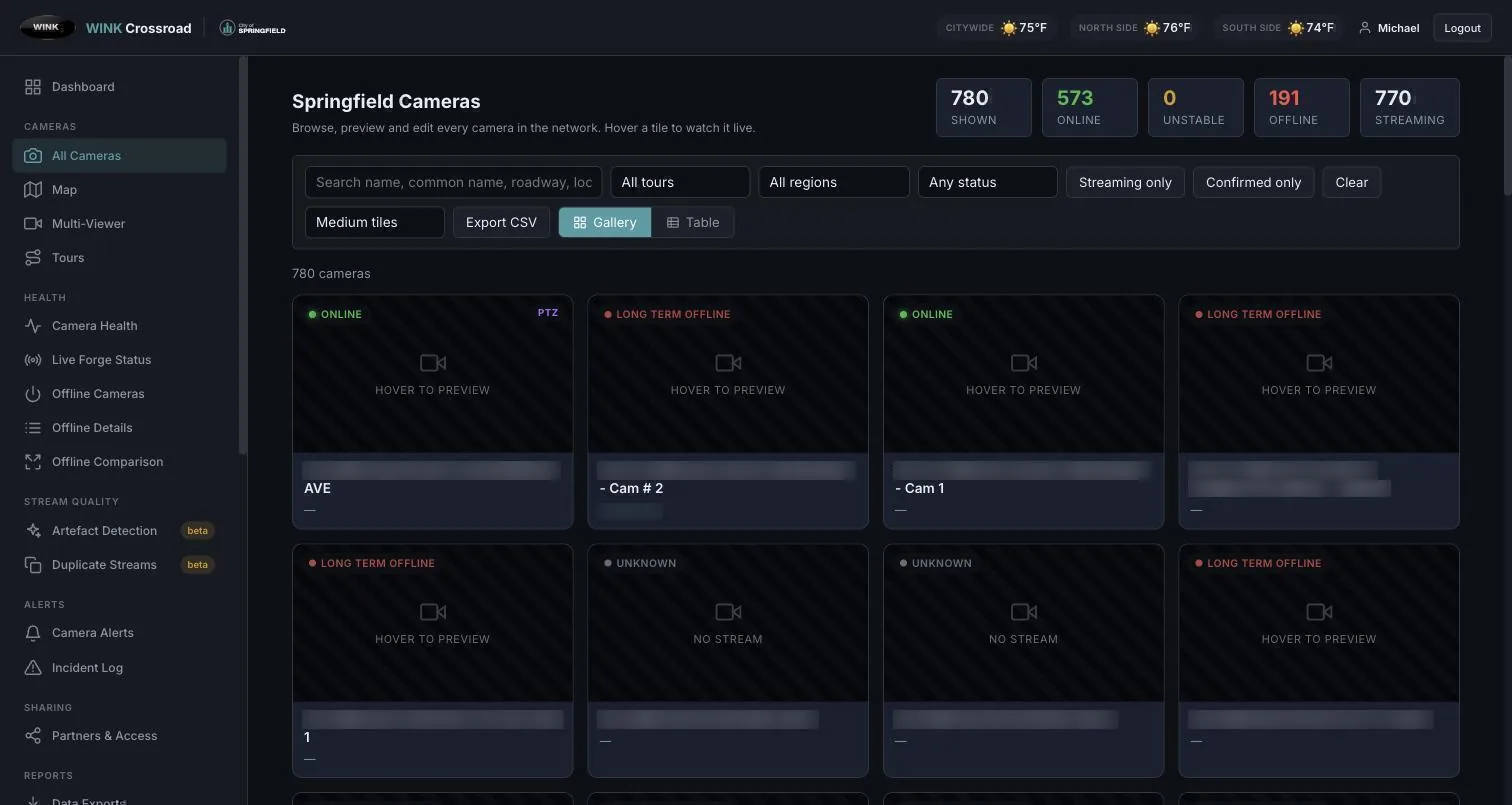Click the 770 Streaming stat card
This screenshot has height=805, width=1512.
1410,107
